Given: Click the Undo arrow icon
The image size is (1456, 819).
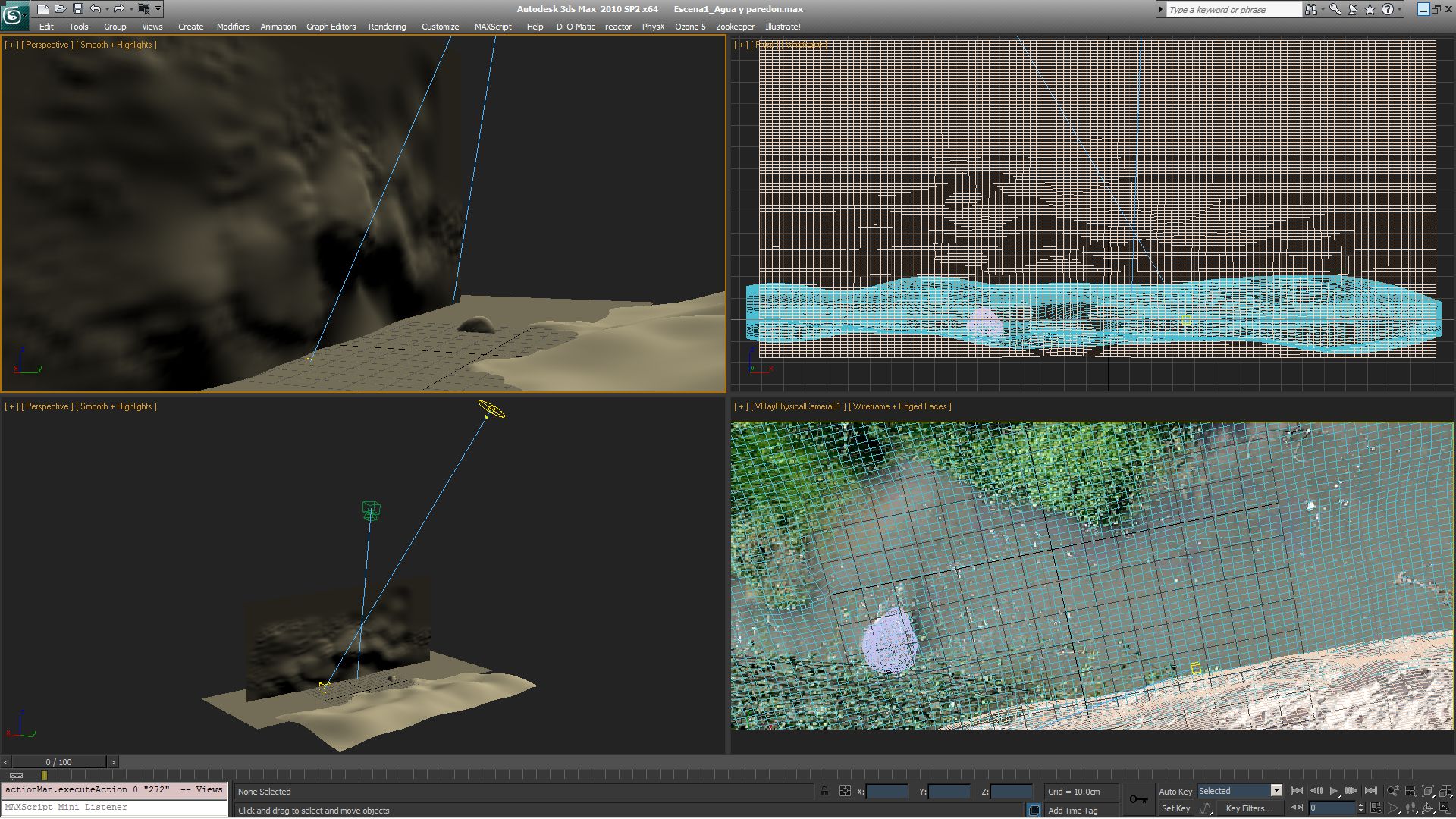Looking at the screenshot, I should tap(95, 9).
